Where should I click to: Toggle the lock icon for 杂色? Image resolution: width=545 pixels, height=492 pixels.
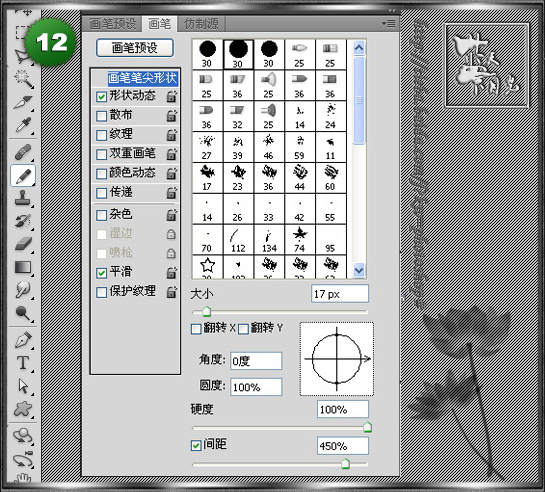point(172,215)
